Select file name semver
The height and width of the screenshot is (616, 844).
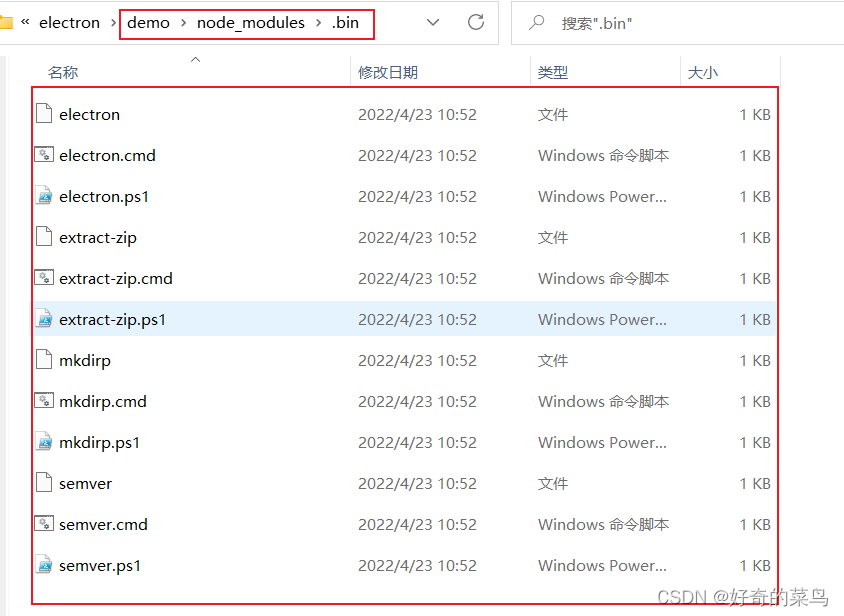[x=86, y=484]
